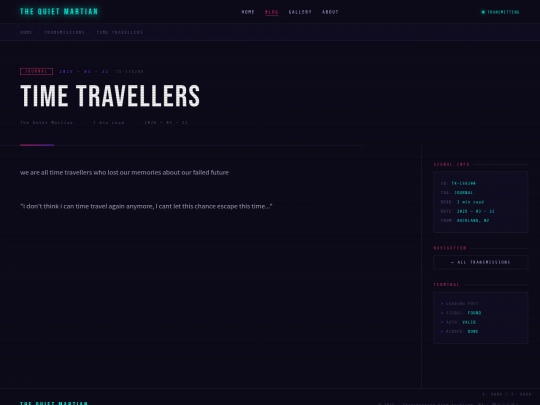540x405 pixels.
Task: Click the All Transmissions button
Action: (x=481, y=262)
